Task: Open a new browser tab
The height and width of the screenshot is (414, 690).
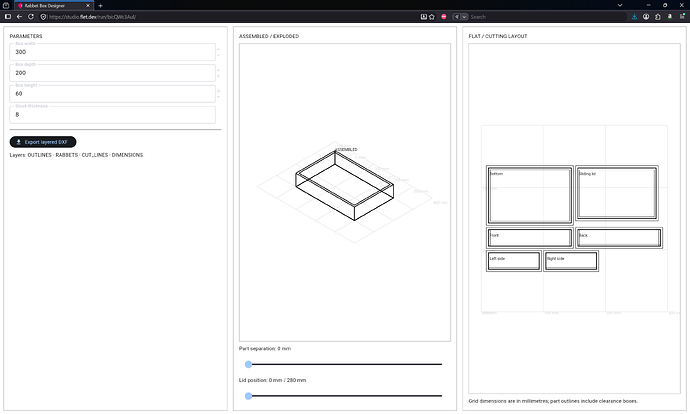Action: pos(100,6)
